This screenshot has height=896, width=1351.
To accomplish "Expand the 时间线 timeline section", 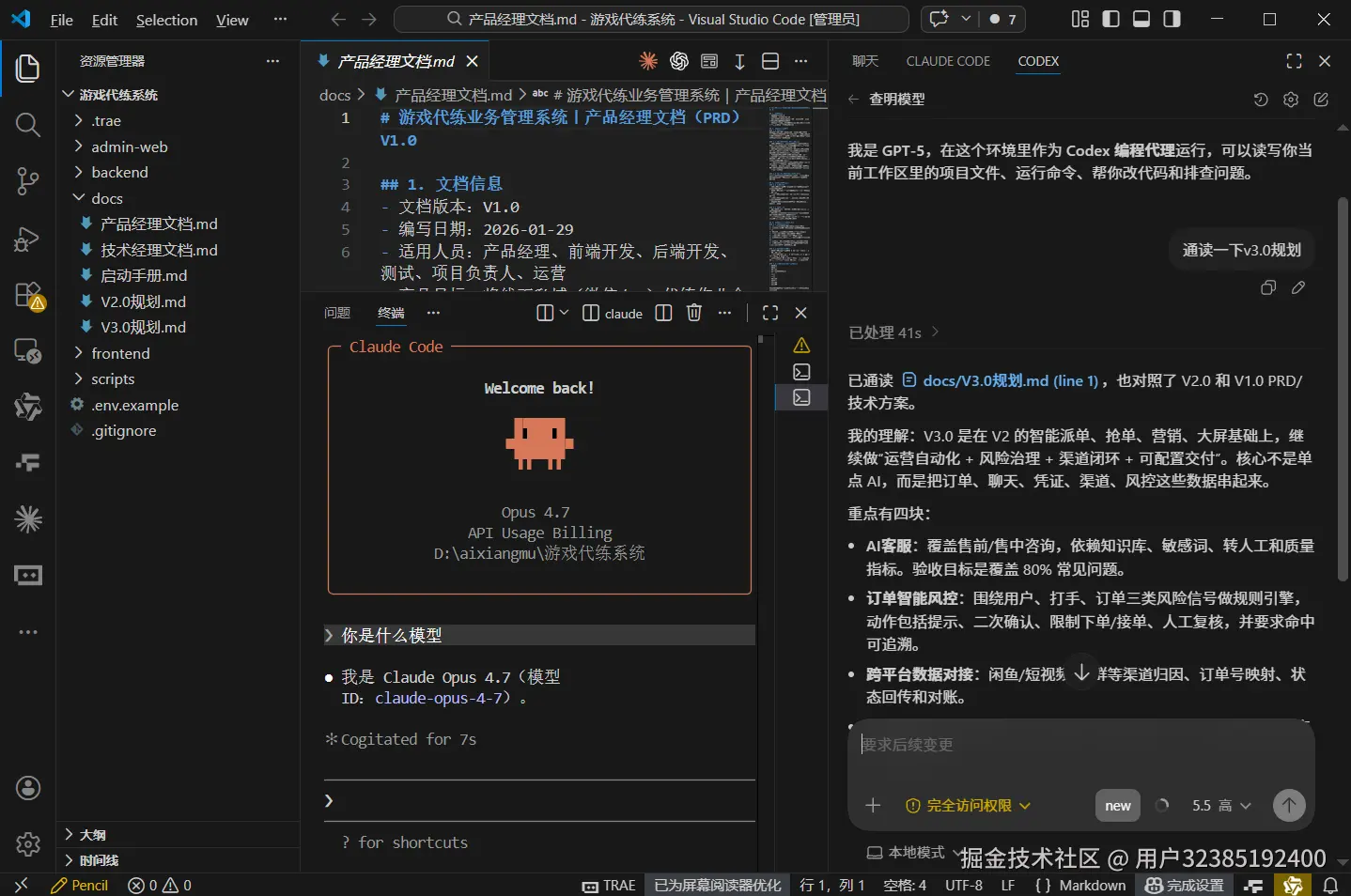I will 178,859.
